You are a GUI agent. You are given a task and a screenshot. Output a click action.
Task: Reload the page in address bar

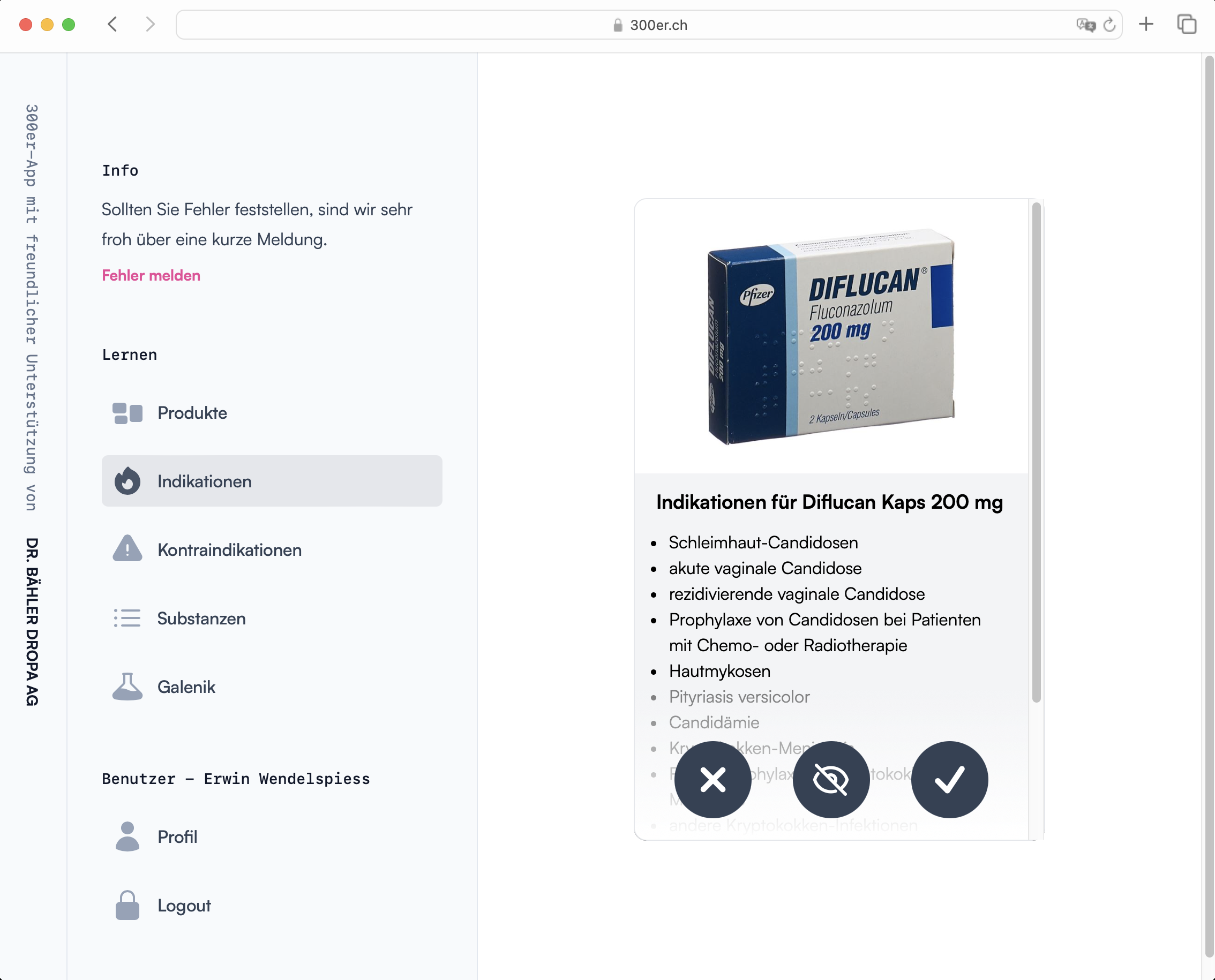(1109, 25)
